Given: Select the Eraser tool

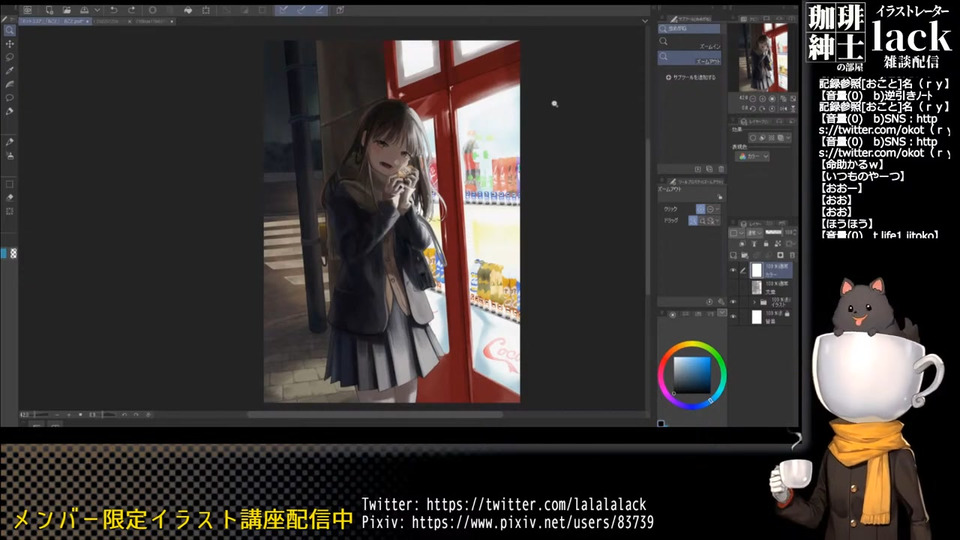Looking at the screenshot, I should pos(10,198).
